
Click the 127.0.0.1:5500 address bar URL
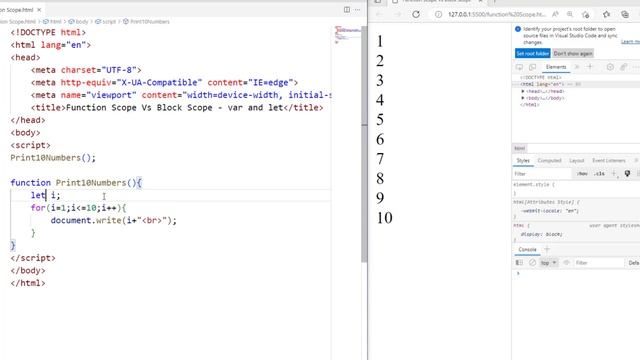(x=497, y=14)
